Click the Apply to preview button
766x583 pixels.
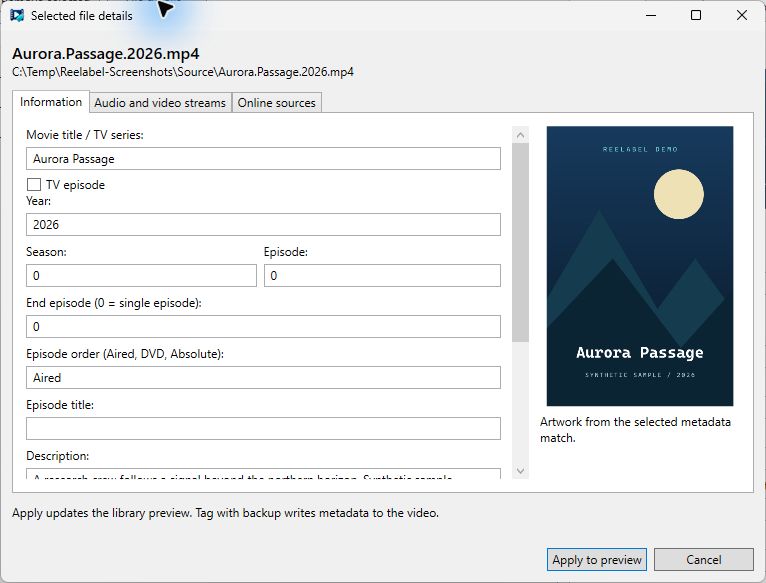[596, 560]
